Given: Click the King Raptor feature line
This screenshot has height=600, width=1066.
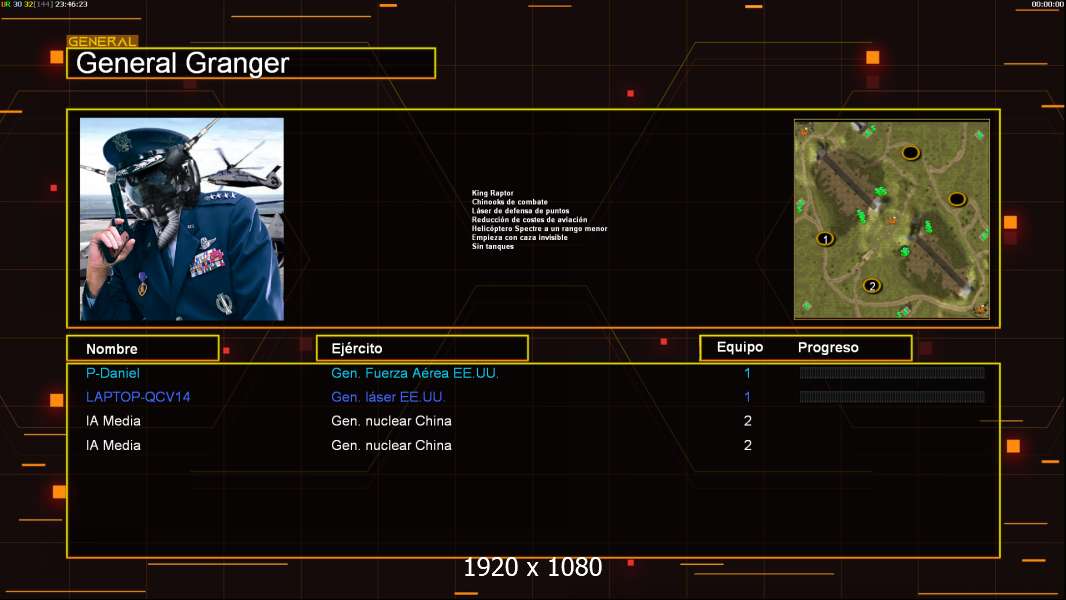Looking at the screenshot, I should coord(493,193).
